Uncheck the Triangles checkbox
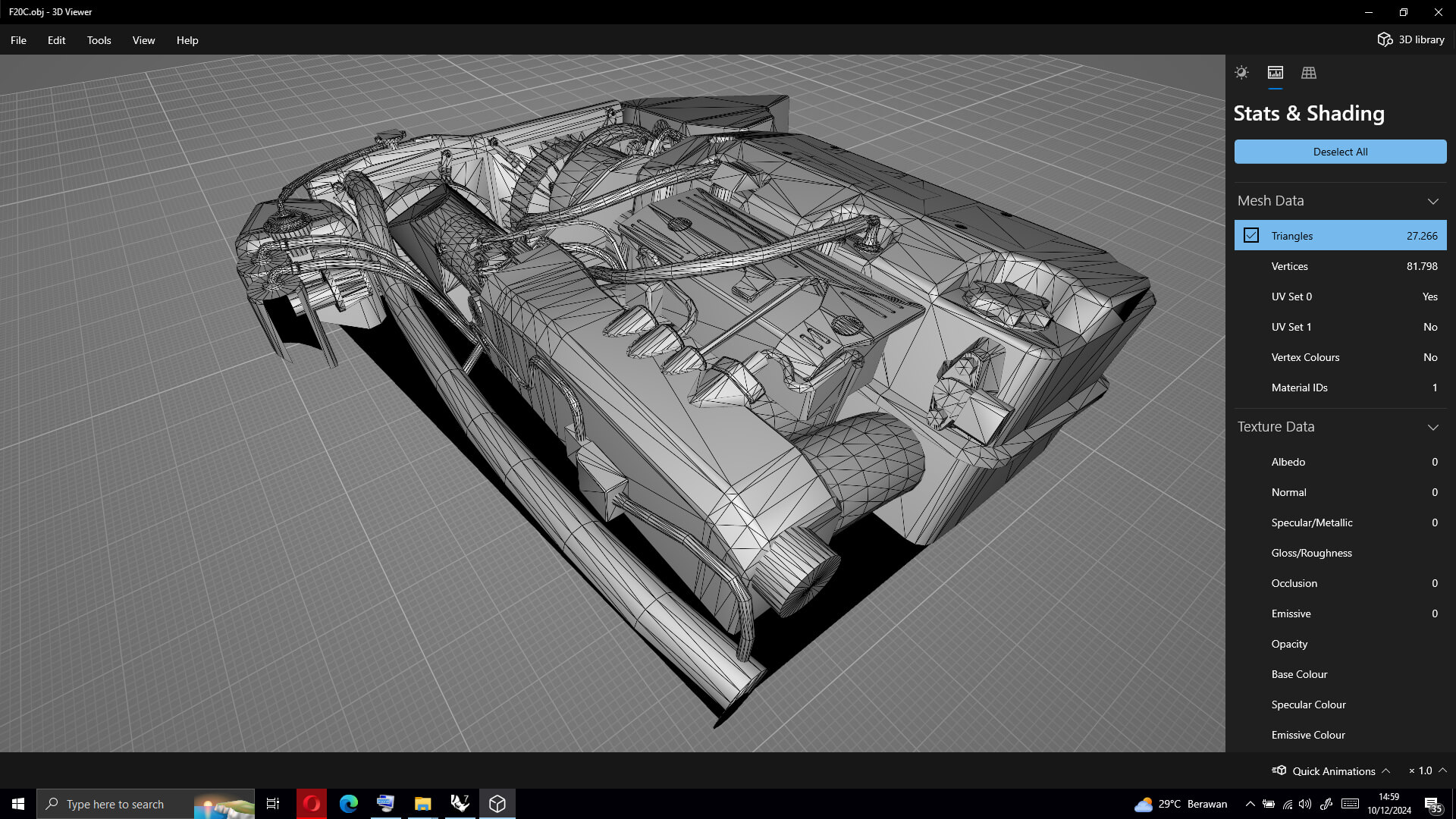 pos(1251,236)
